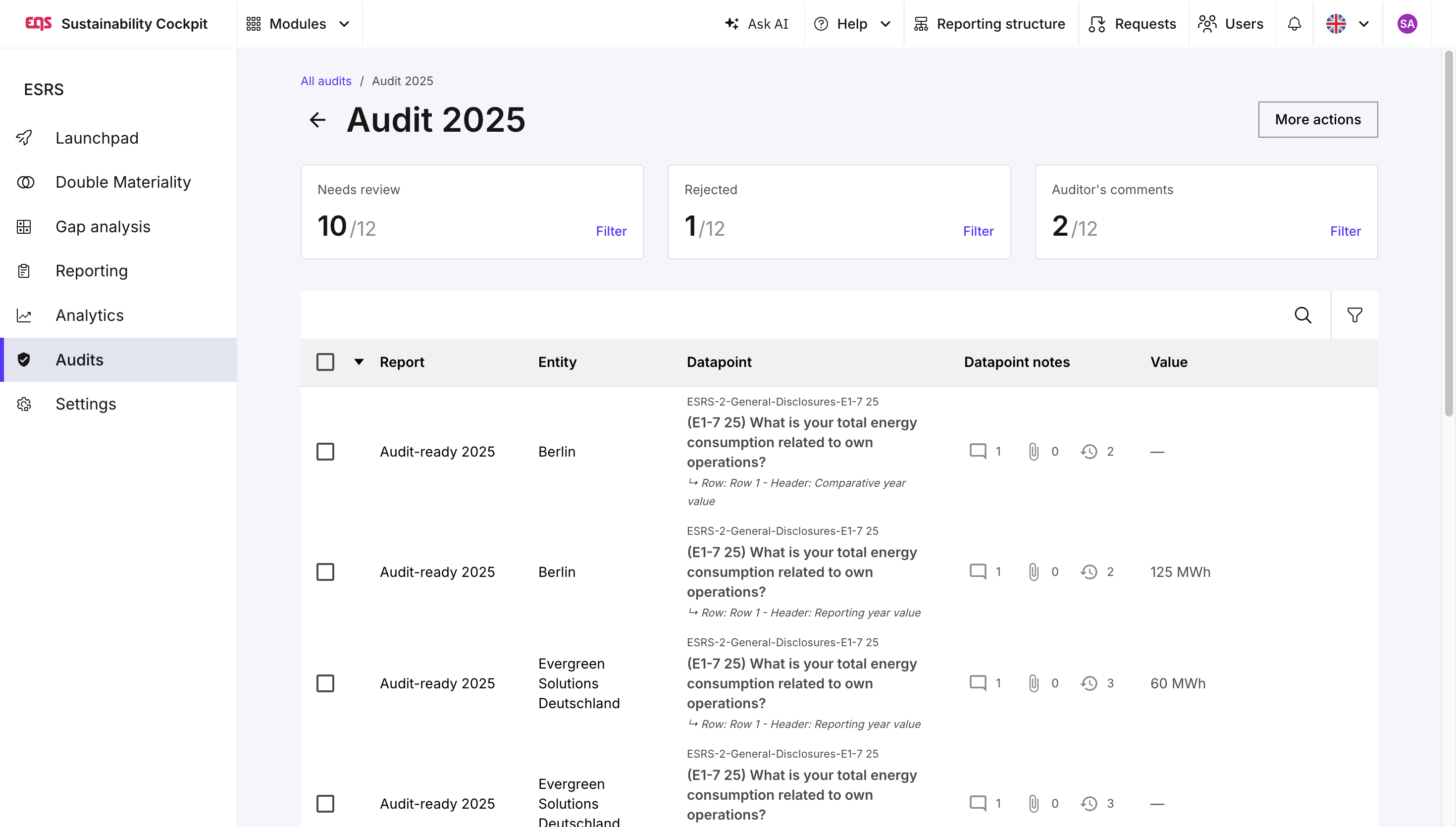This screenshot has width=1456, height=827.
Task: Click the Reporting structure hierarchy icon
Action: coord(921,24)
